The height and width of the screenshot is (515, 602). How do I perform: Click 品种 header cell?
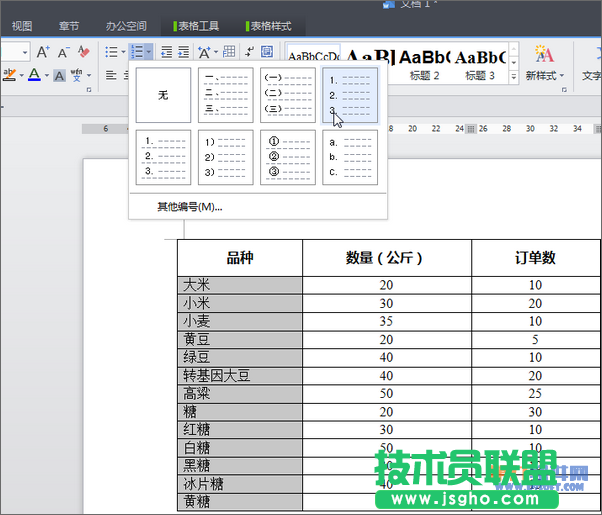coord(240,258)
